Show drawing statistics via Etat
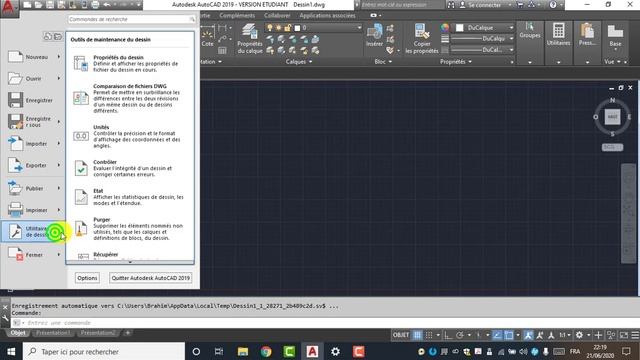Screen dimensions: 640x360 coord(130,197)
